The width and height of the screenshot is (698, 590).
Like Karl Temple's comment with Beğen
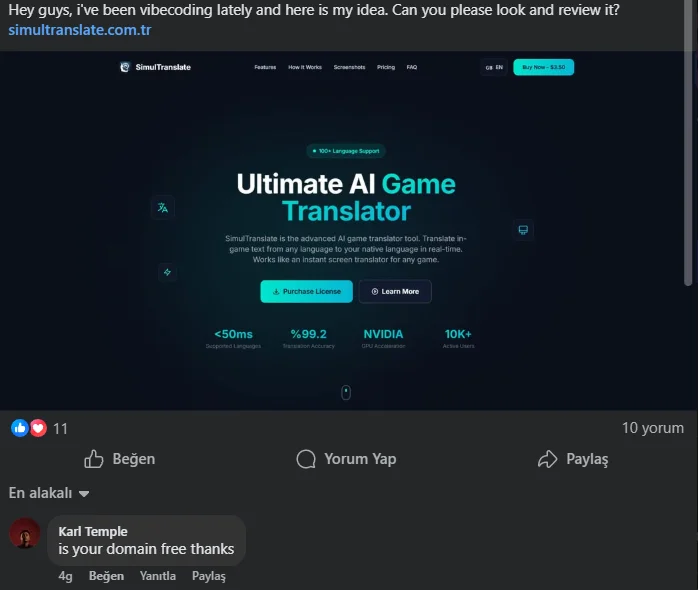pos(106,576)
